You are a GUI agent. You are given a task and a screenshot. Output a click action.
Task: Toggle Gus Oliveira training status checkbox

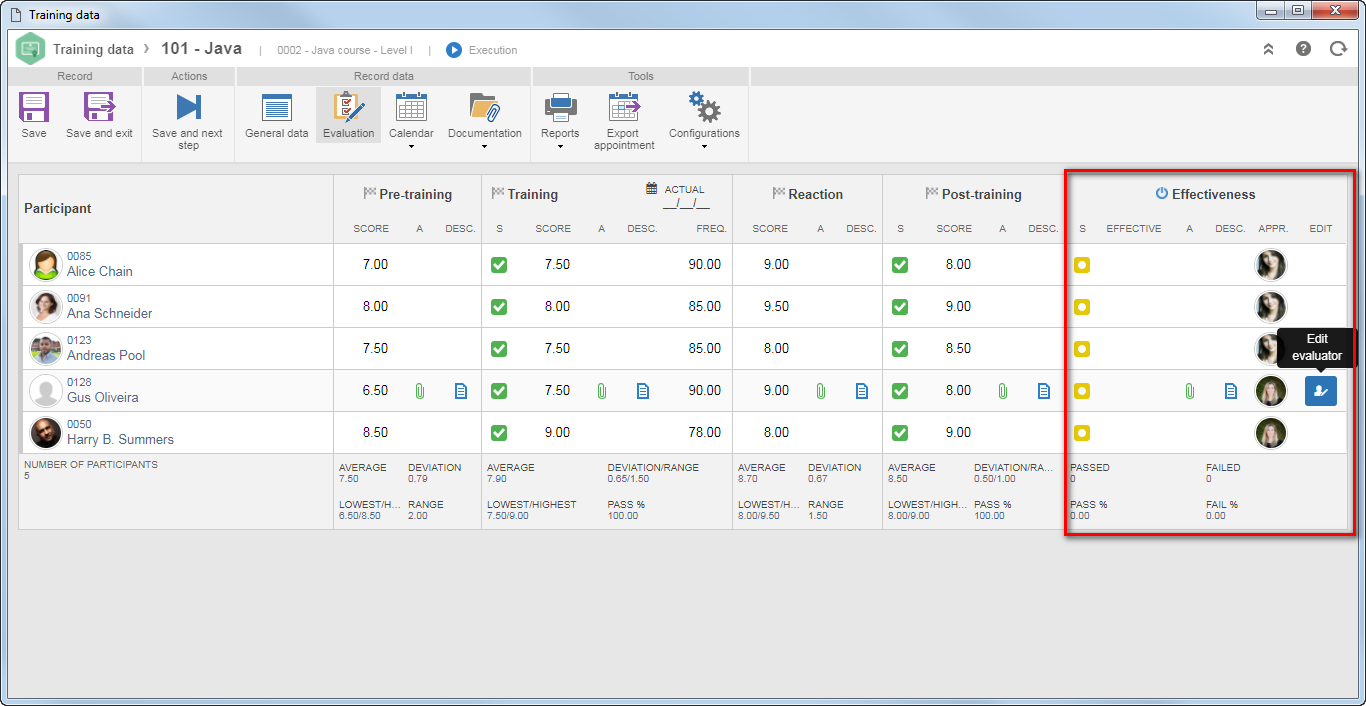click(x=499, y=391)
